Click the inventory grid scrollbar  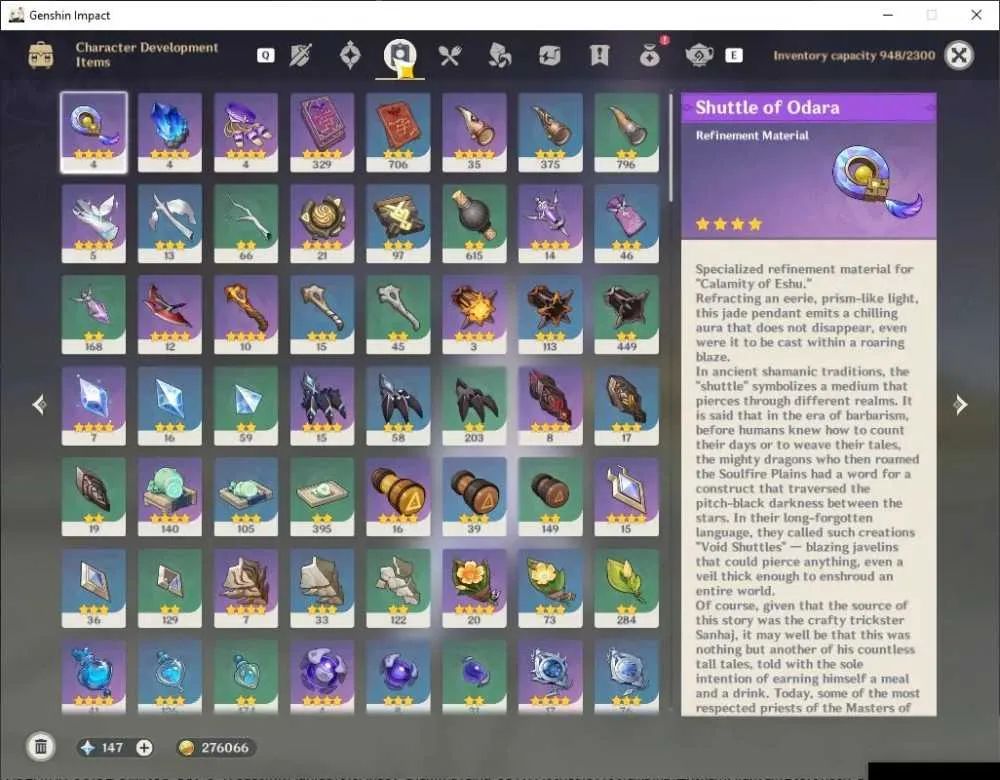coord(670,148)
